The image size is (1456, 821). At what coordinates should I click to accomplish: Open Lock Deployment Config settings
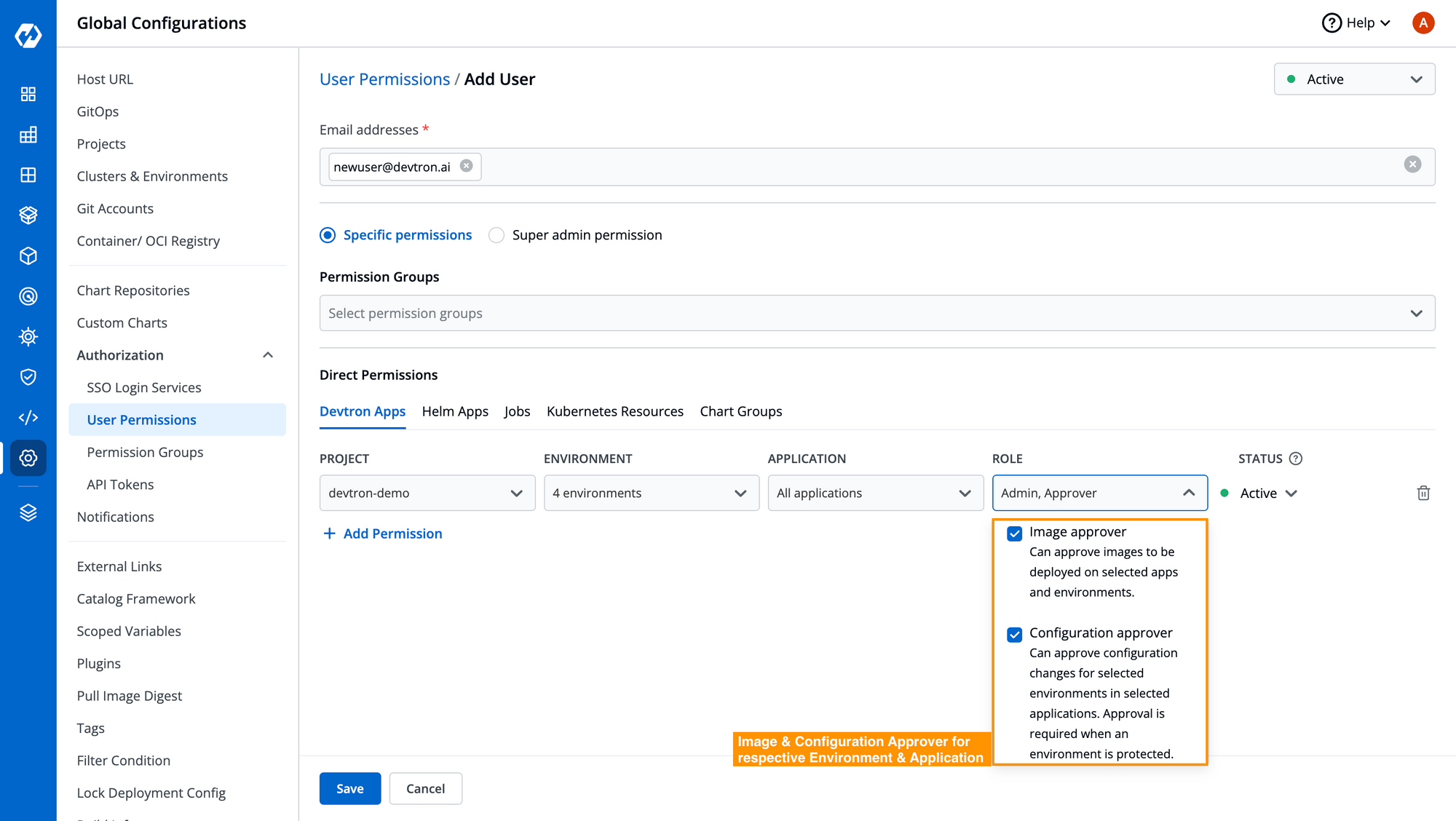pyautogui.click(x=151, y=793)
